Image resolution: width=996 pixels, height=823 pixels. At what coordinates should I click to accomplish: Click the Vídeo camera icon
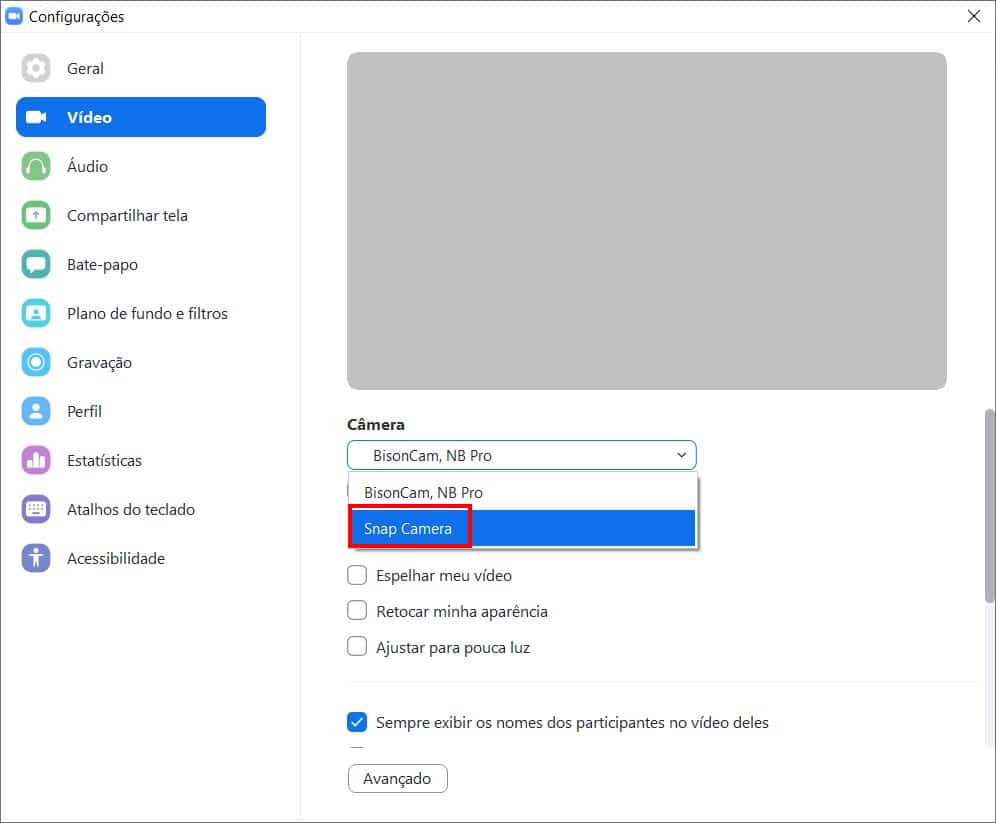(x=36, y=117)
